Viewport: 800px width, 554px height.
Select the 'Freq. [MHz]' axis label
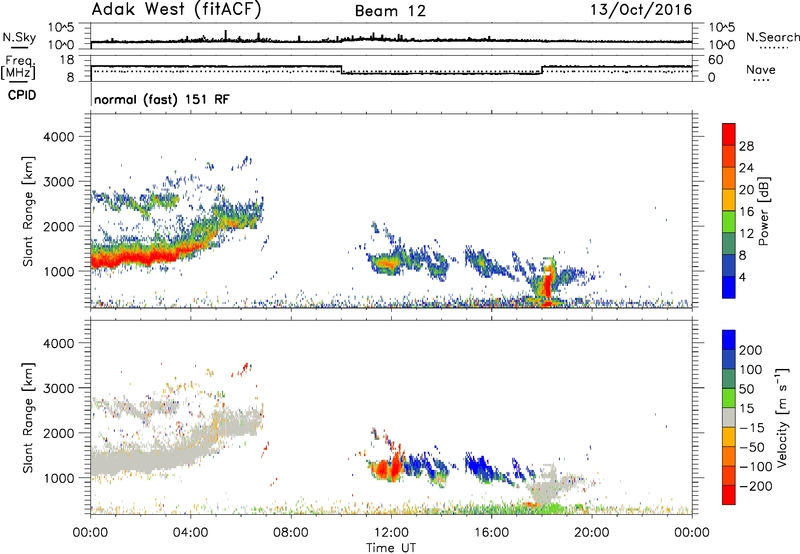click(x=18, y=68)
